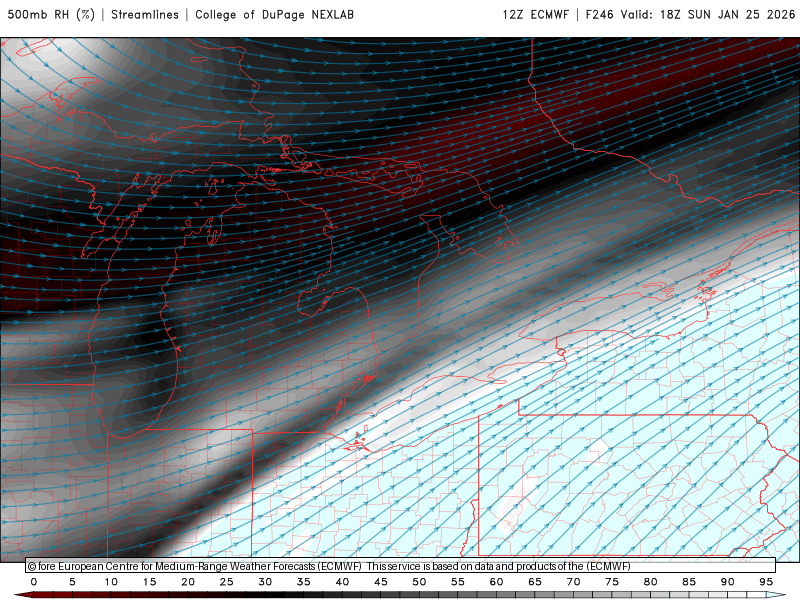Click the '95' color scale label
This screenshot has height=600, width=800.
(766, 582)
